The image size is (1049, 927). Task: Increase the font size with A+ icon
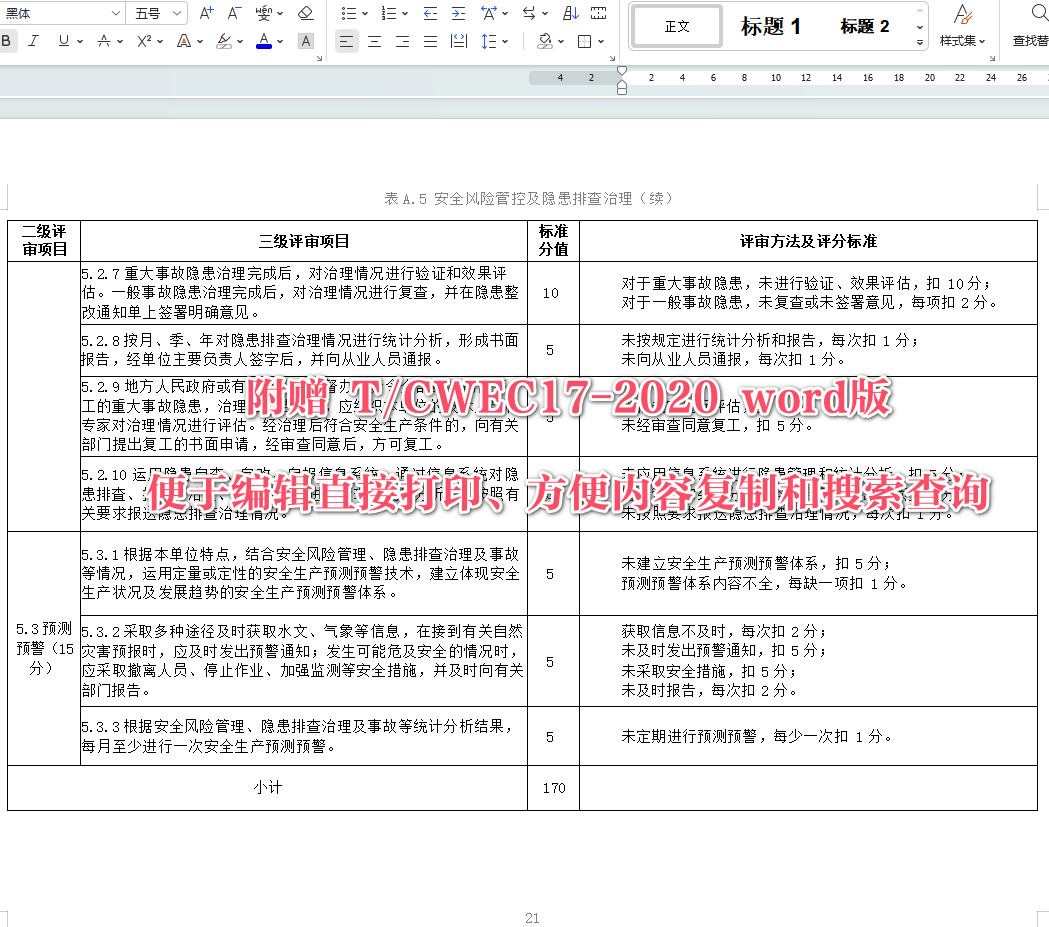[205, 13]
